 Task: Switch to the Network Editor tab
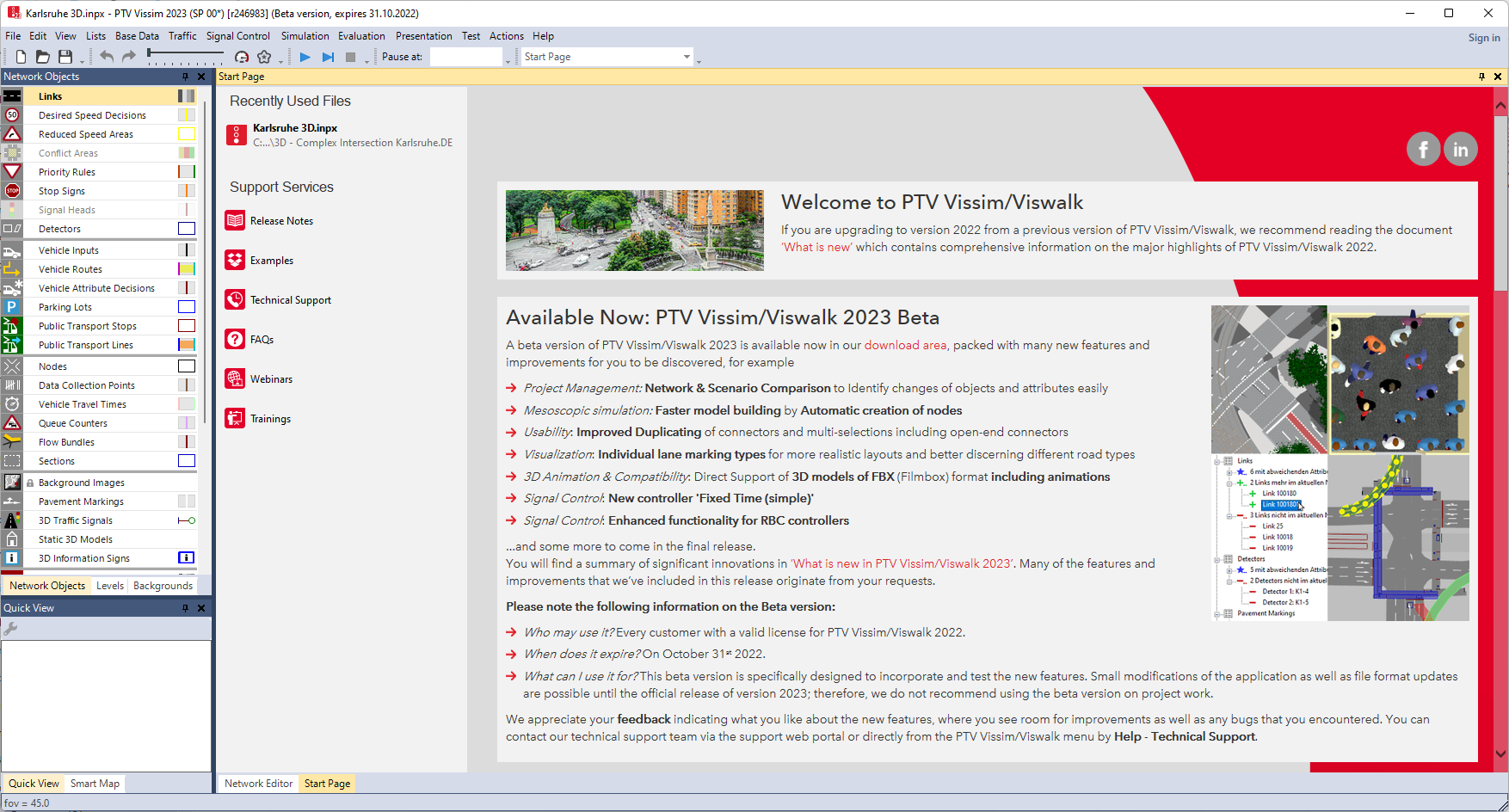click(x=258, y=784)
